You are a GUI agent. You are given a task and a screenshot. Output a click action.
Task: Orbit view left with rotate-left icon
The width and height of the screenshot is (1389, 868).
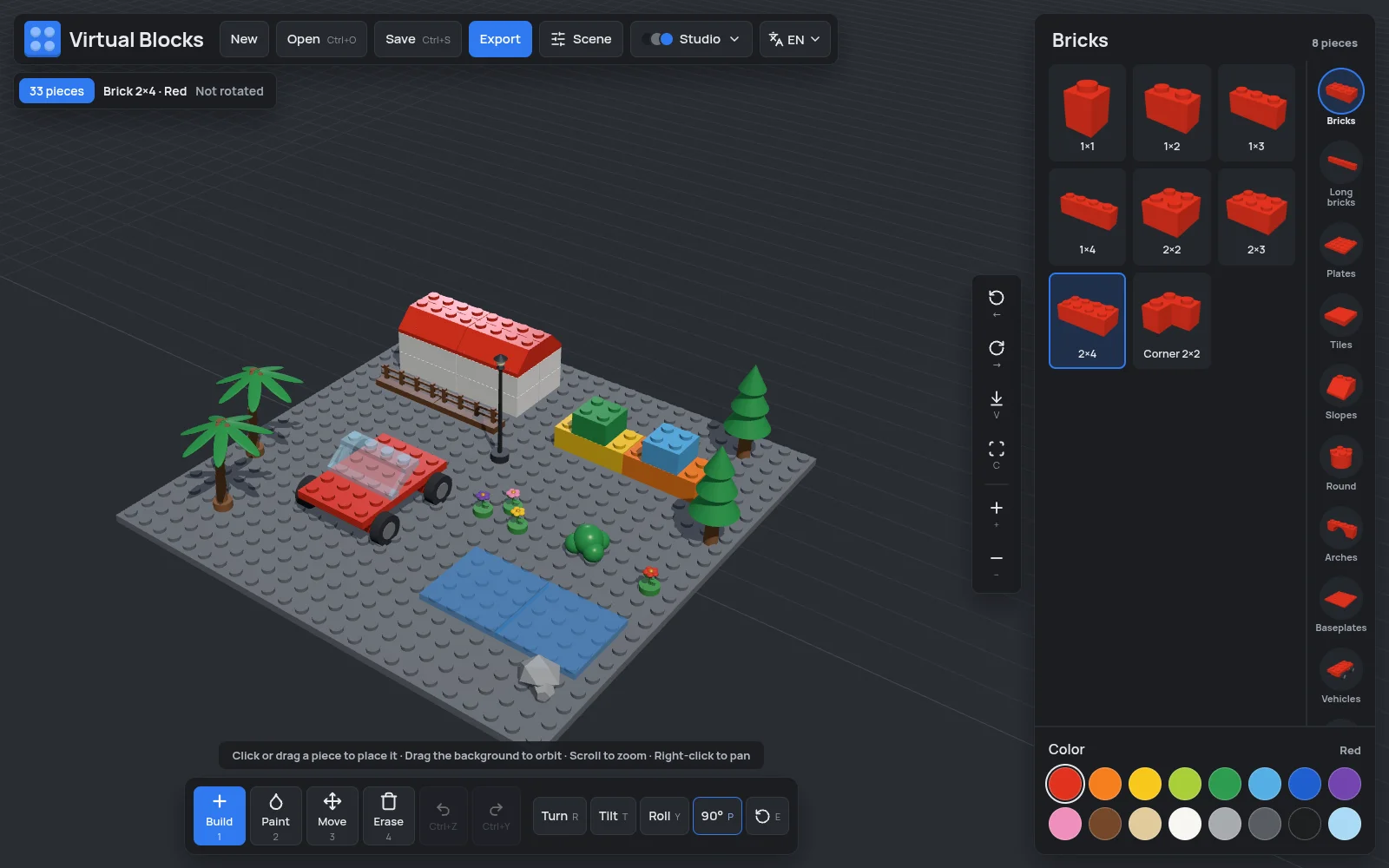click(x=997, y=304)
